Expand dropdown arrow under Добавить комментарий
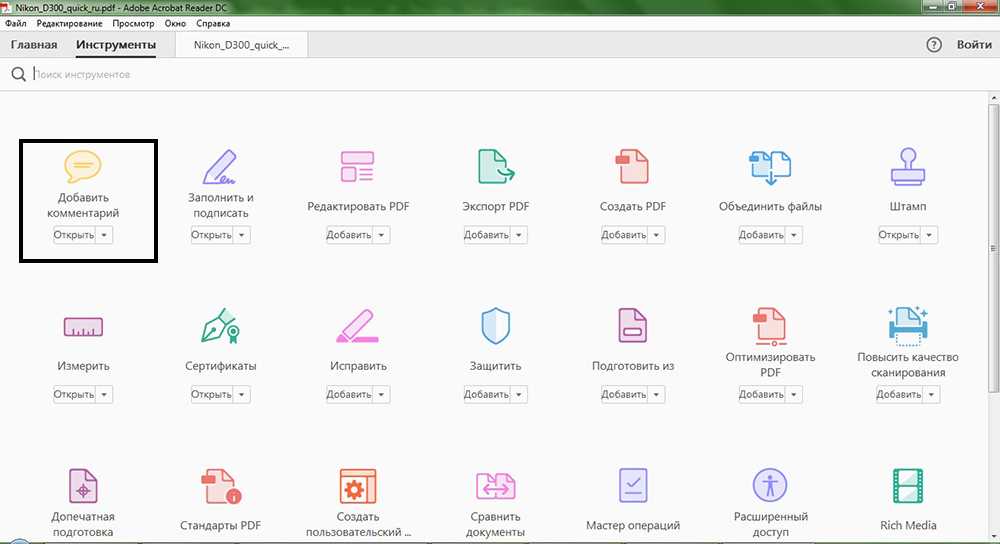The image size is (1000, 544). tap(106, 235)
